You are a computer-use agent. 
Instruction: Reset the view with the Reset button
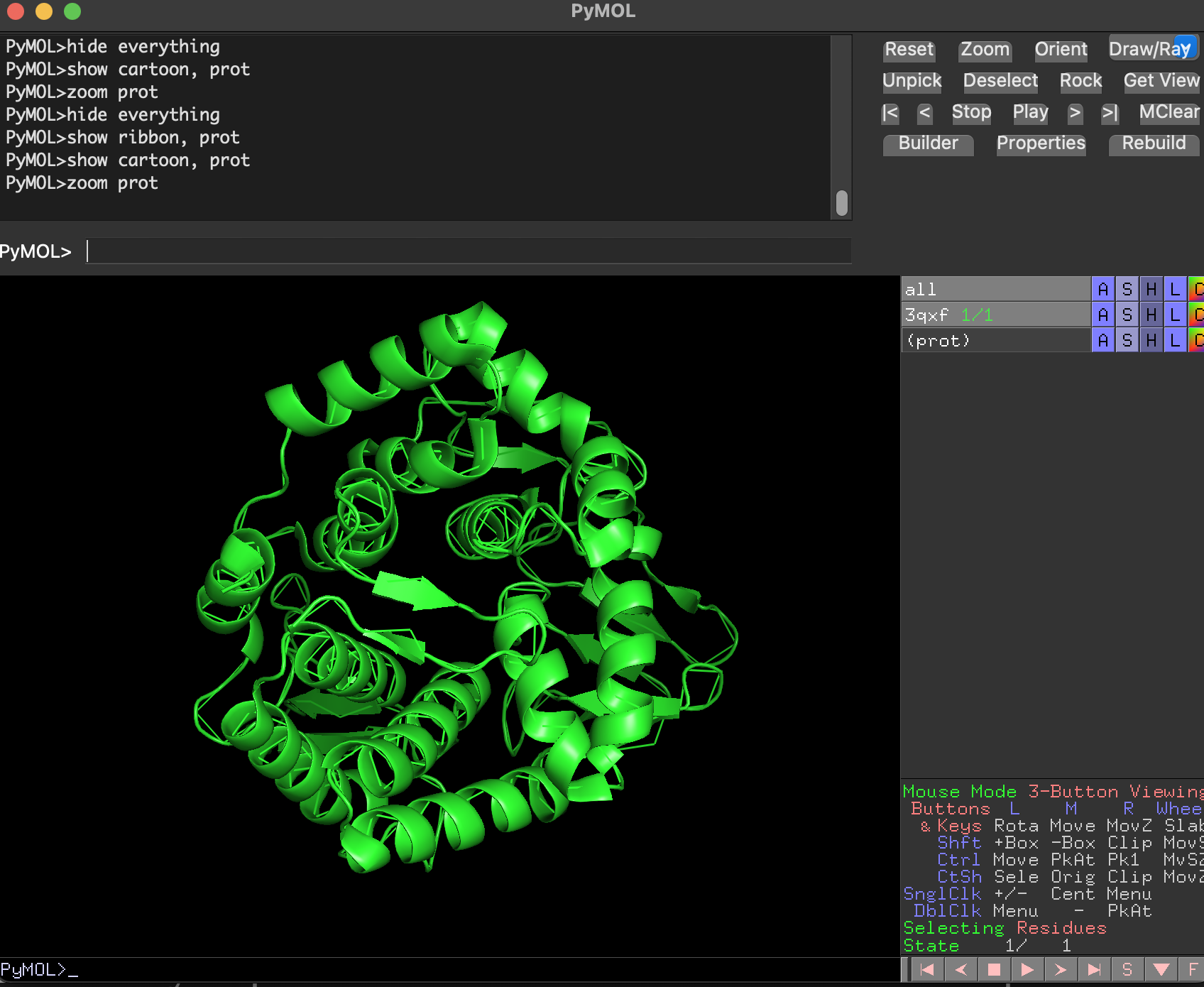[x=909, y=50]
